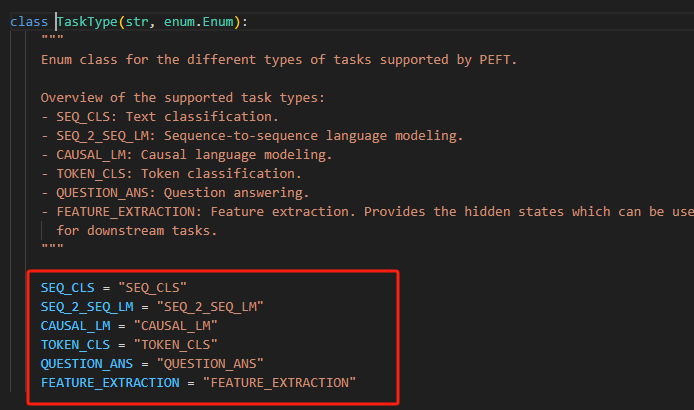The height and width of the screenshot is (410, 694).
Task: Click the "FEATURE_EXTRACTION" string literal
Action: 279,382
